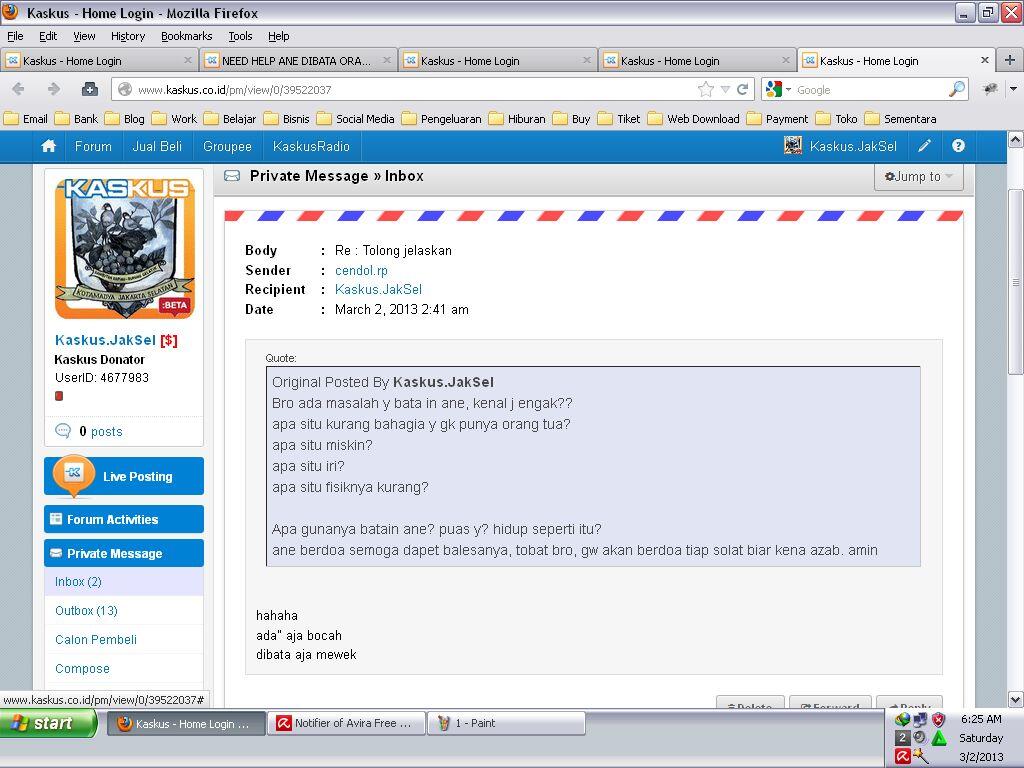The width and height of the screenshot is (1024, 768).
Task: Click the Forum Activities button
Action: click(124, 519)
